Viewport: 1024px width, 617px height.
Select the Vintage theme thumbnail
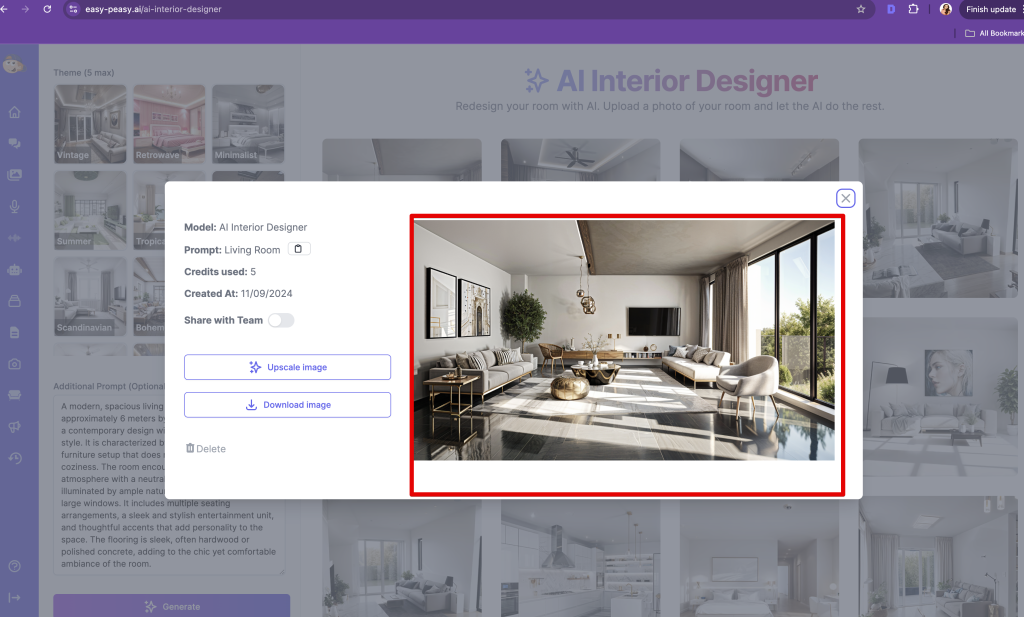point(90,124)
